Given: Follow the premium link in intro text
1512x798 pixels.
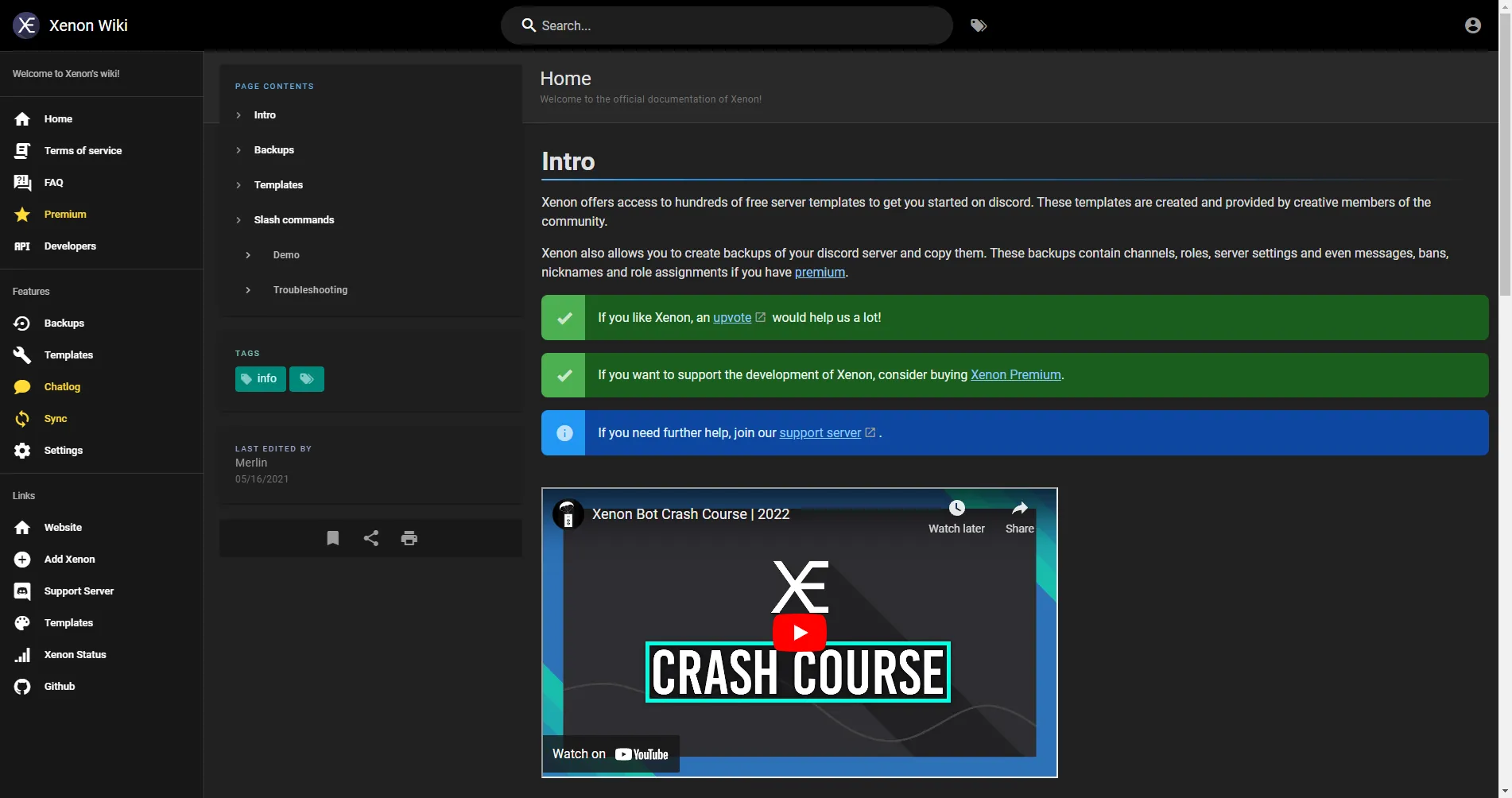Looking at the screenshot, I should click(x=820, y=273).
